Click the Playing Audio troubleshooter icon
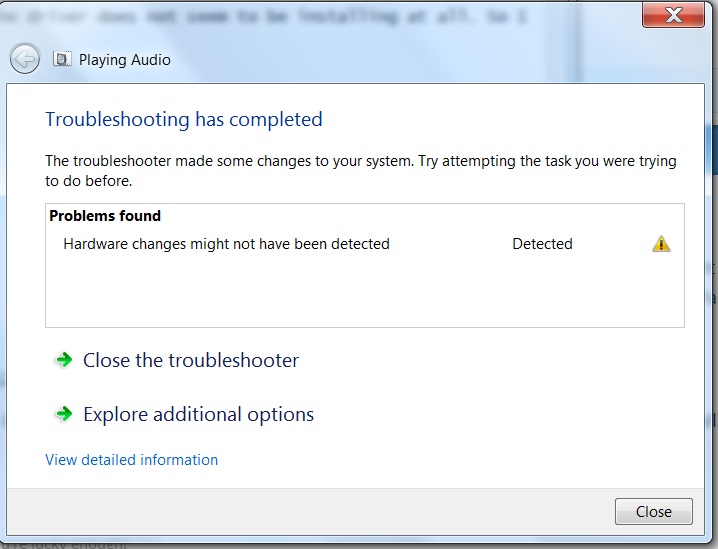Image resolution: width=718 pixels, height=549 pixels. pyautogui.click(x=62, y=59)
